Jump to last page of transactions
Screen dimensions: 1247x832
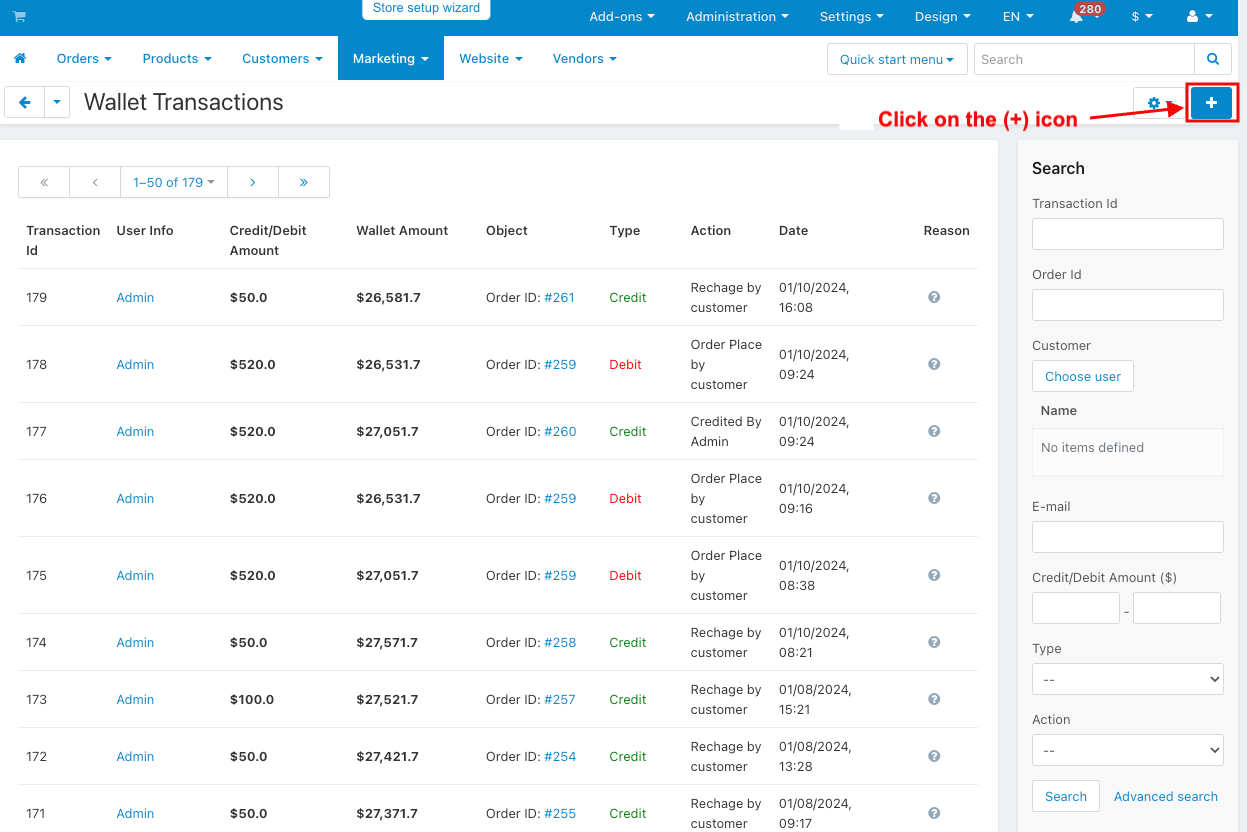click(304, 182)
